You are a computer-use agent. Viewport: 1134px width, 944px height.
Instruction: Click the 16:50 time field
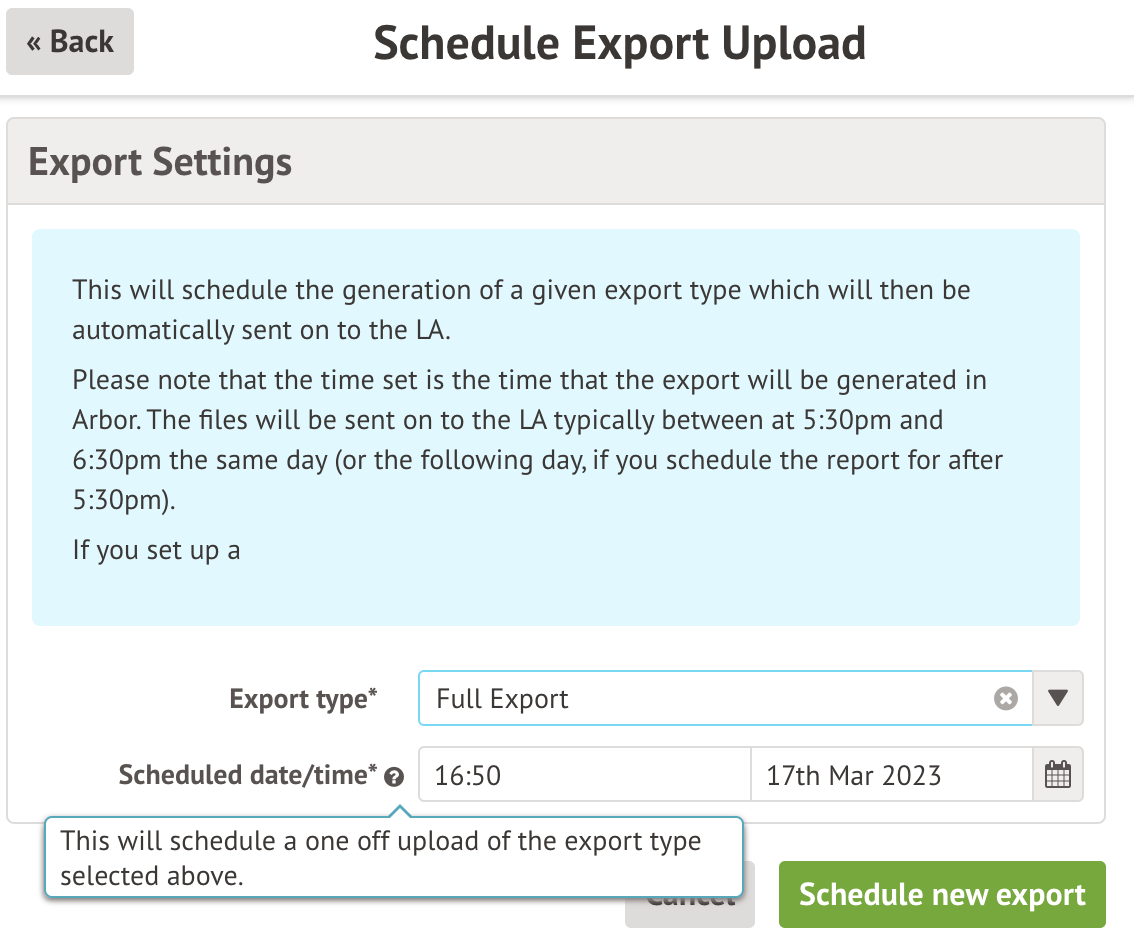[584, 775]
